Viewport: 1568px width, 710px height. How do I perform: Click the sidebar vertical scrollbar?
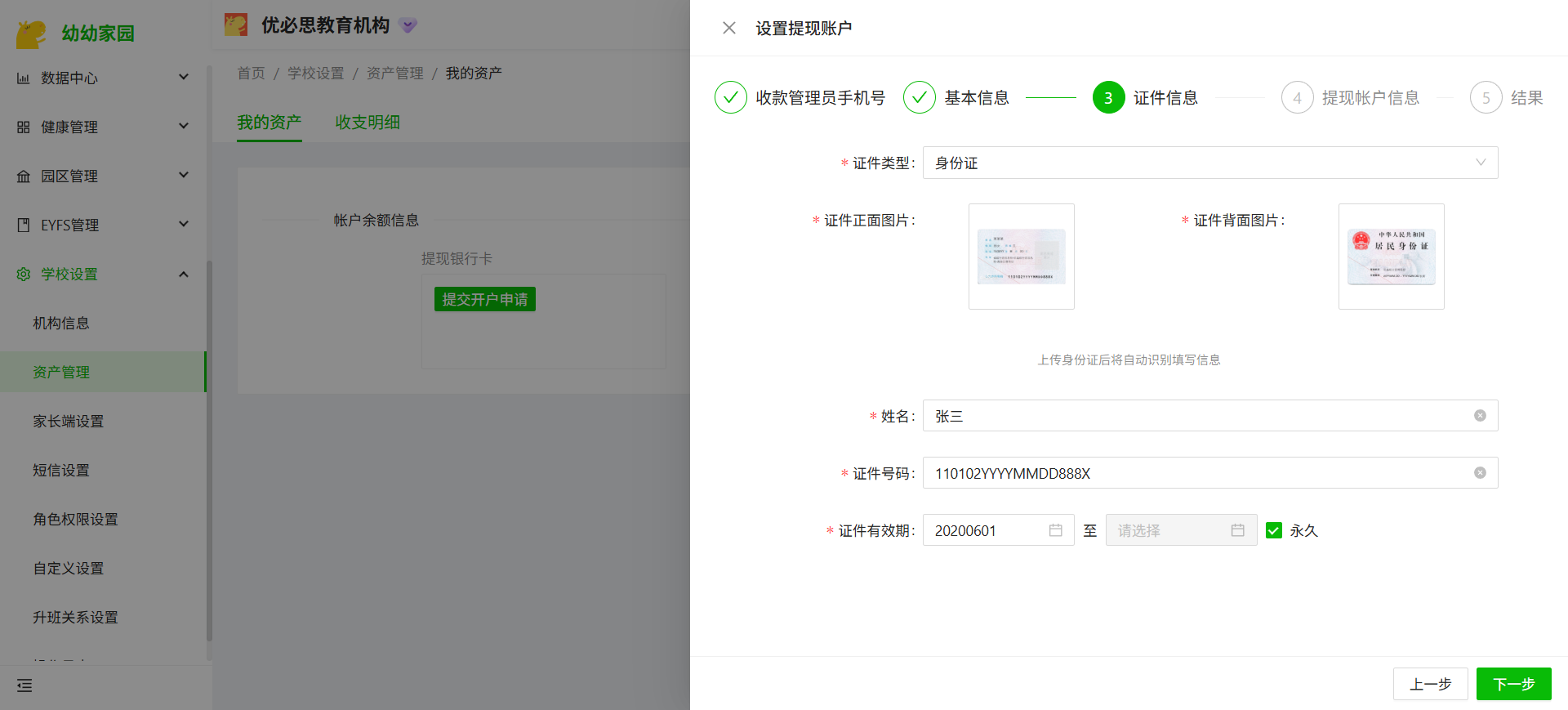(209, 451)
